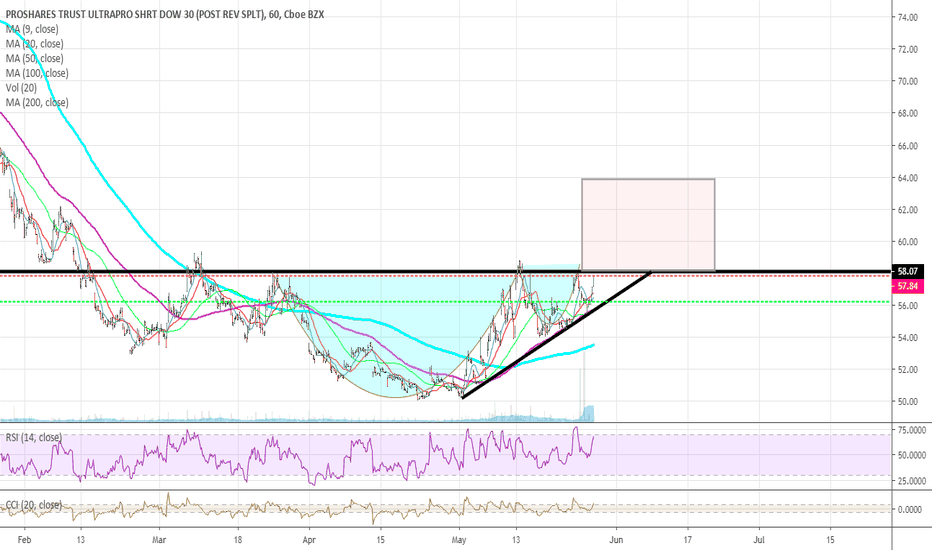Select the green dotted horizontal line
Viewport: 932px width, 550px height.
pyautogui.click(x=446, y=302)
